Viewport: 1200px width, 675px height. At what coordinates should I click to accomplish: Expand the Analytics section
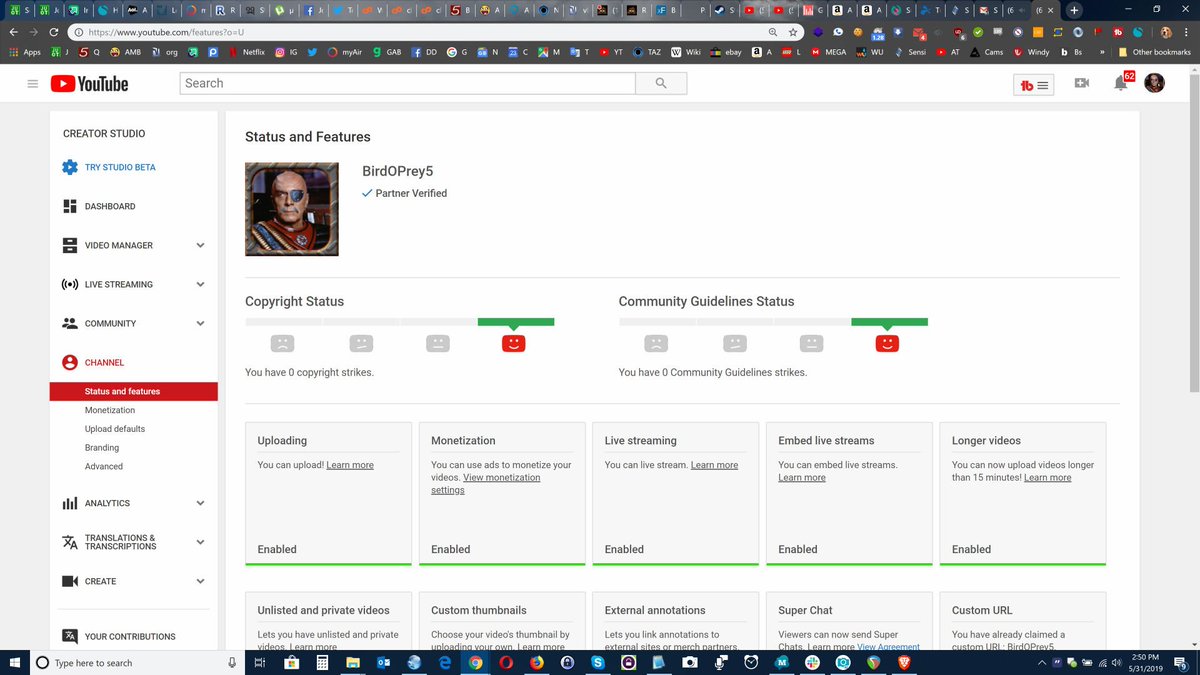200,503
